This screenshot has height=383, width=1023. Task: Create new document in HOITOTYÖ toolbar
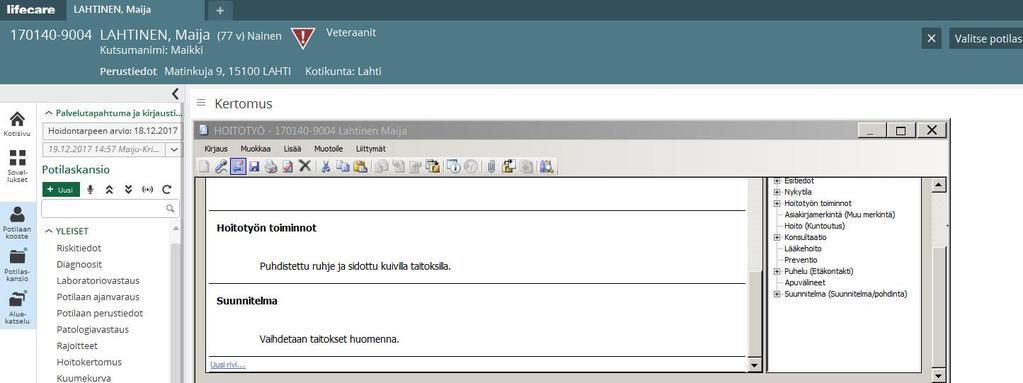point(204,166)
